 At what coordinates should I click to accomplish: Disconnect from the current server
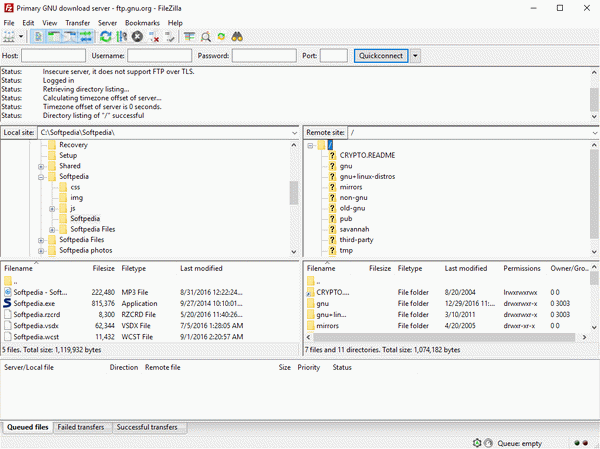click(x=154, y=37)
